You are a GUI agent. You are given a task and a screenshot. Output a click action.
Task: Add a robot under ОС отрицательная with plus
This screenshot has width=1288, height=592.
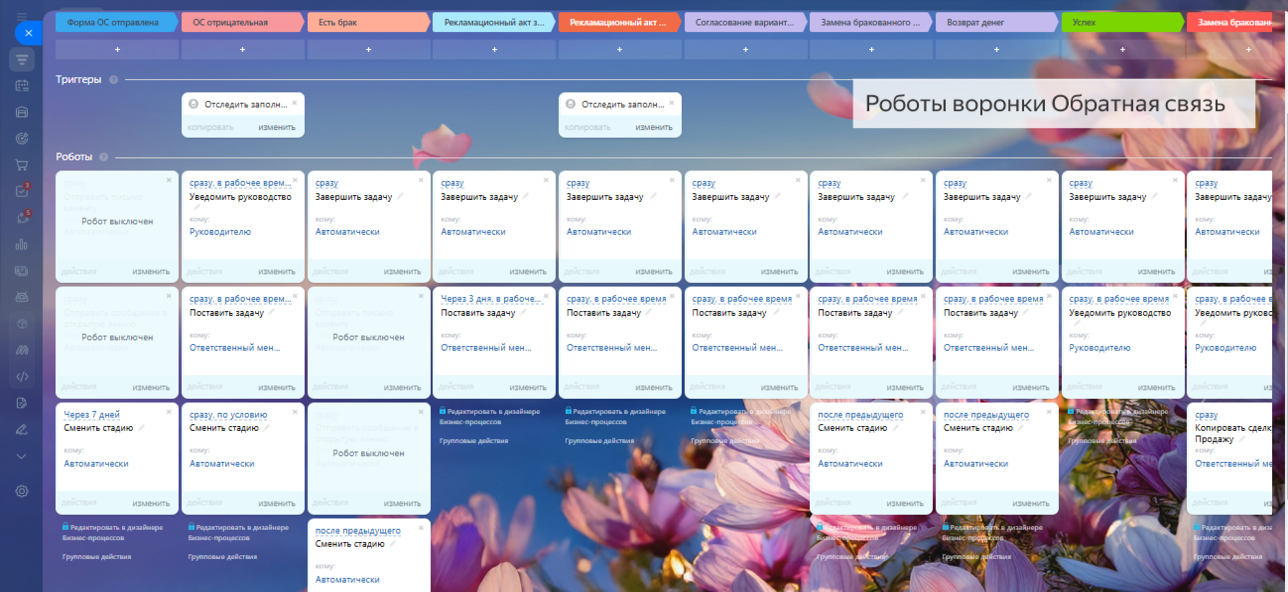click(x=243, y=49)
